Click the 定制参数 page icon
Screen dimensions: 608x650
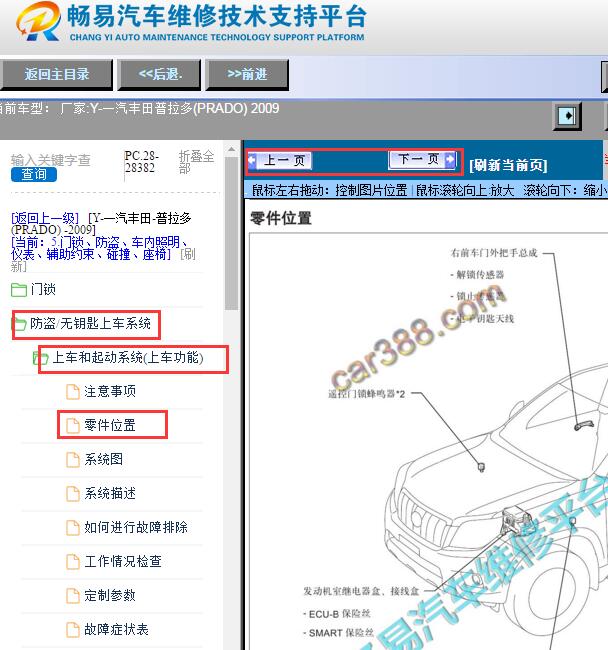coord(73,596)
